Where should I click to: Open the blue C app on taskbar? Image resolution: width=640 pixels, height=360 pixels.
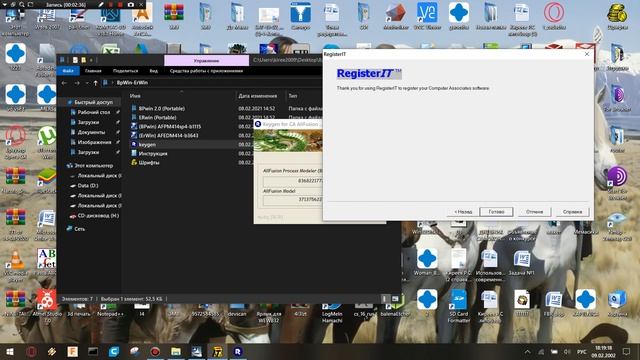(114, 351)
